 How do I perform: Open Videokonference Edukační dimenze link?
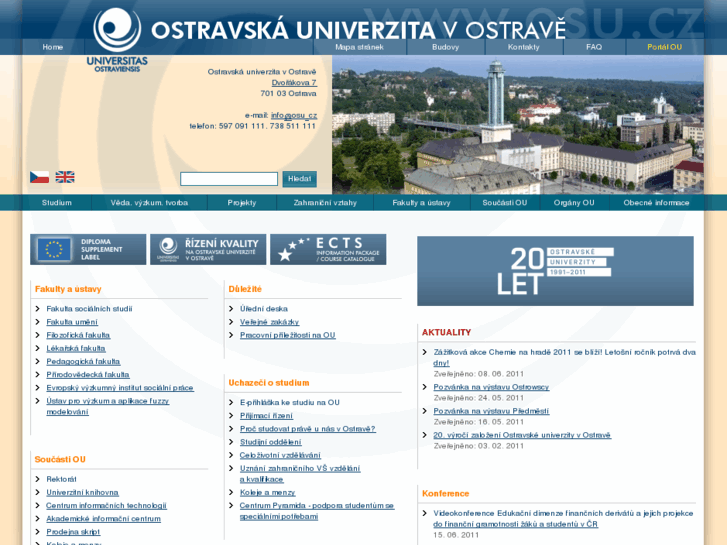[x=563, y=519]
